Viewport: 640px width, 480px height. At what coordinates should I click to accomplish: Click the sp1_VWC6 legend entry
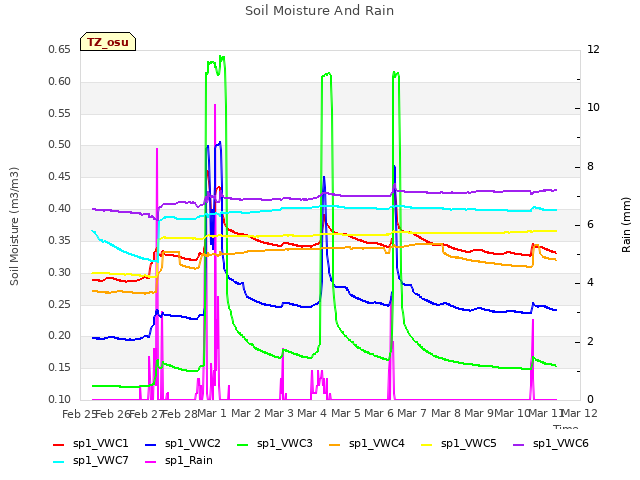tap(551, 443)
